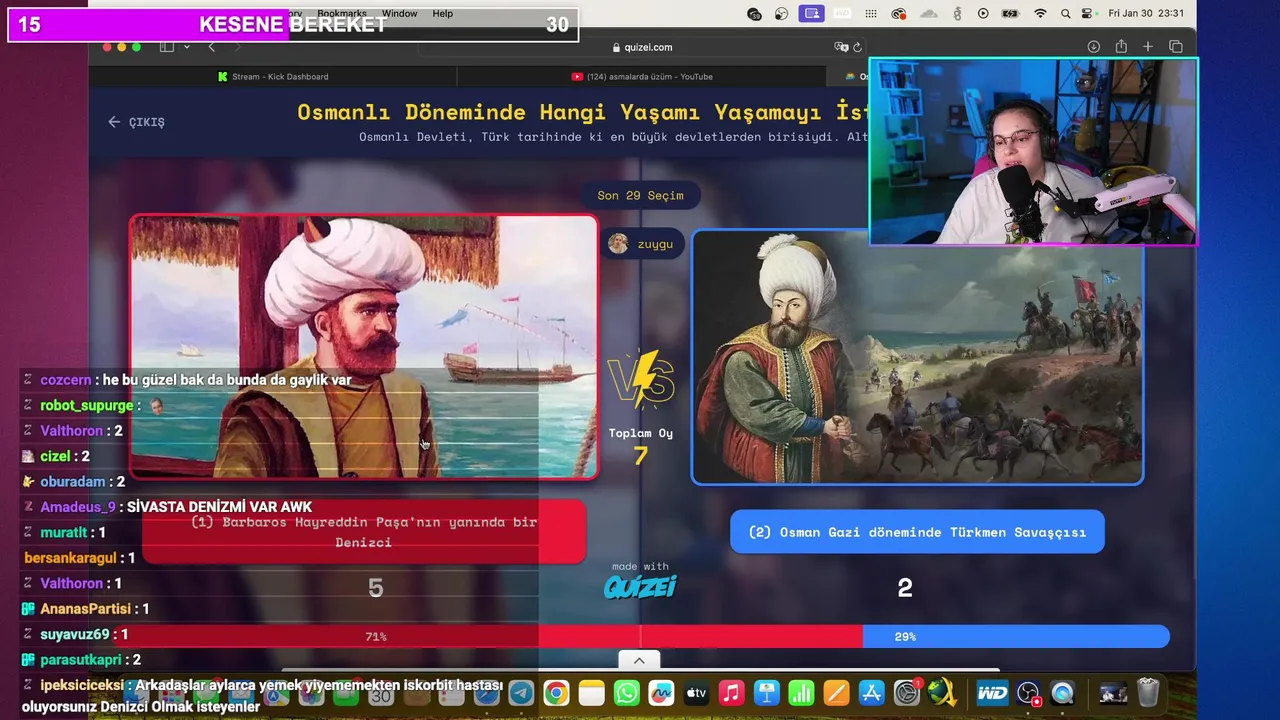The width and height of the screenshot is (1280, 720).
Task: Launch Google Chrome from the Dock
Action: click(556, 693)
